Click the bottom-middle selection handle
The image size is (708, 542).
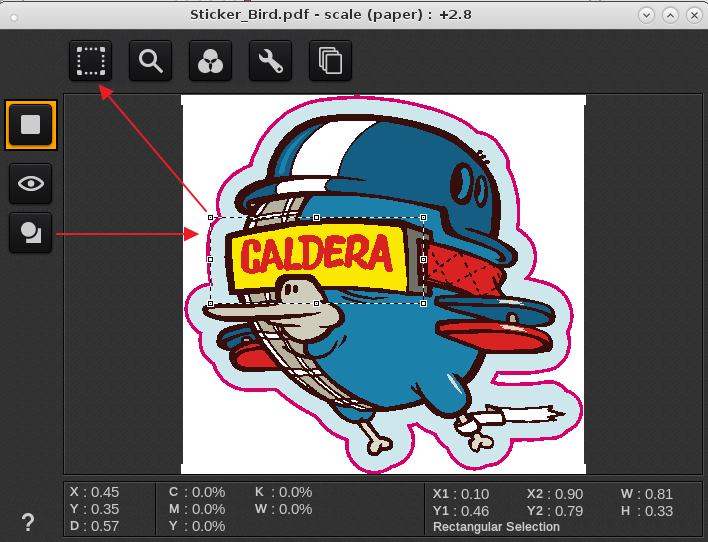(317, 304)
